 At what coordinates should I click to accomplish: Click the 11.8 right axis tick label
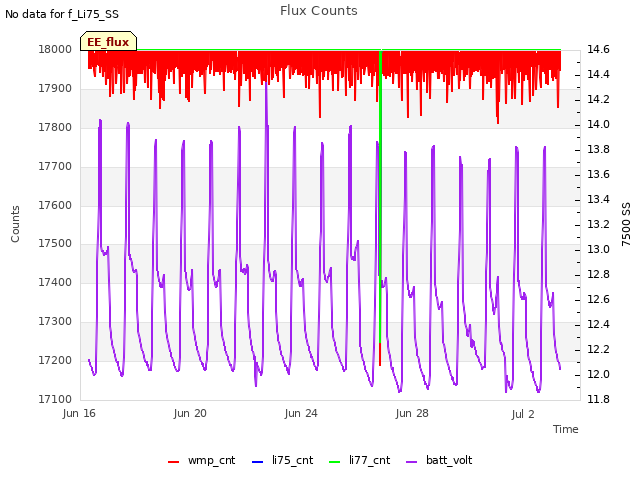598,399
